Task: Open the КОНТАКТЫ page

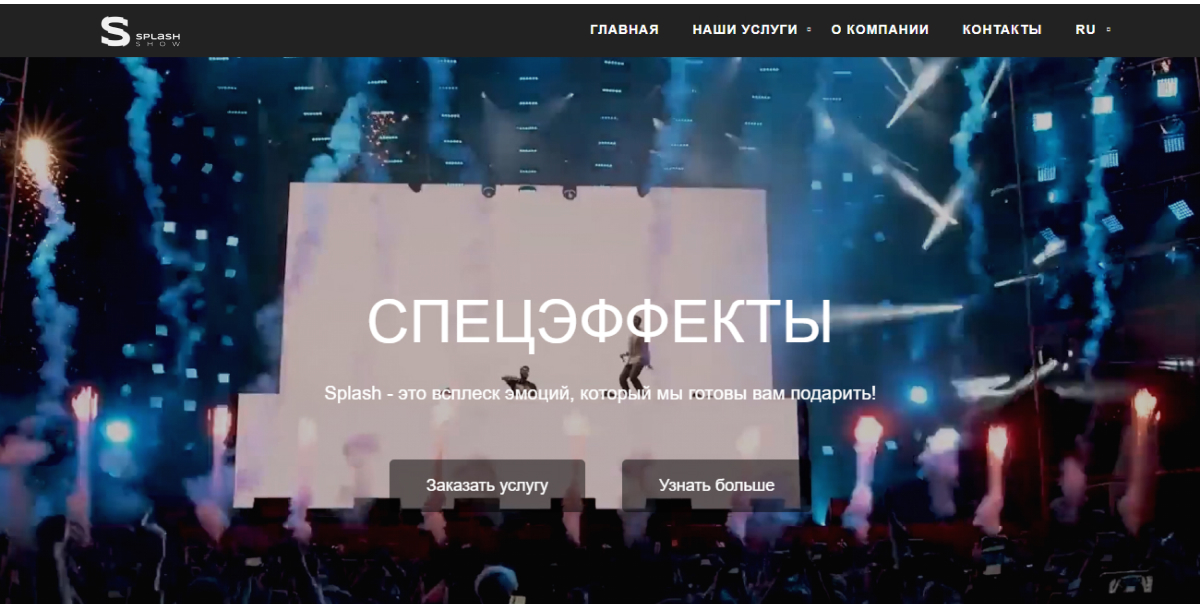Action: point(1002,30)
